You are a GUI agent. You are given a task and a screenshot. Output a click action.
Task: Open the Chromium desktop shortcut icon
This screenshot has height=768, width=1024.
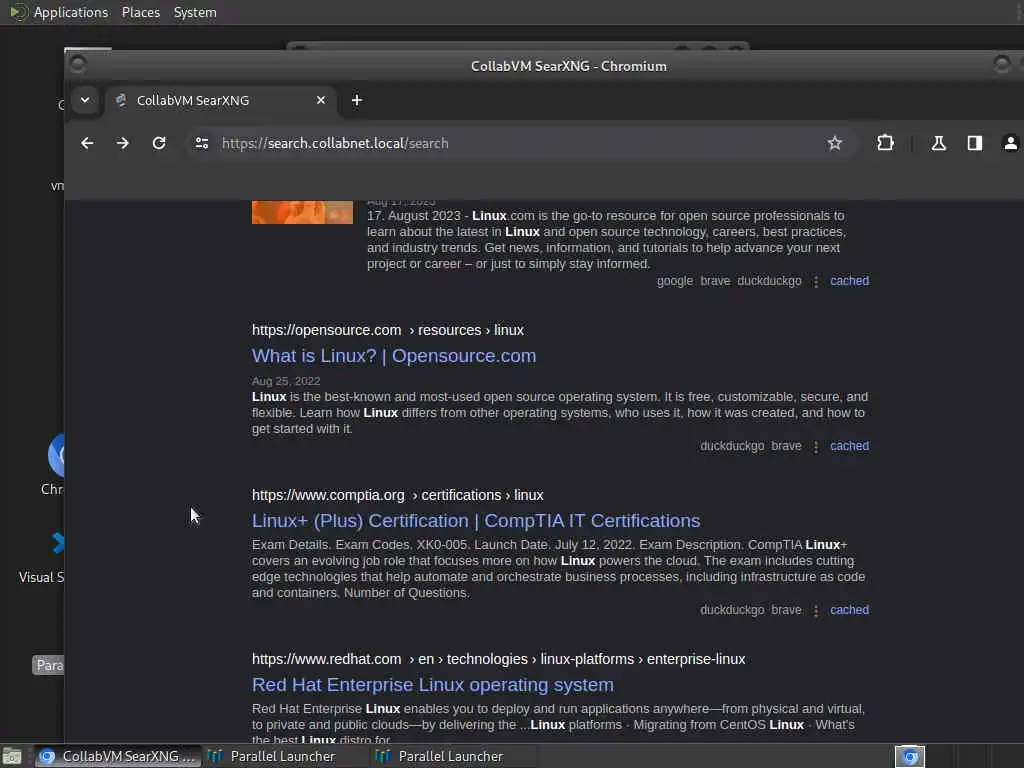point(56,455)
